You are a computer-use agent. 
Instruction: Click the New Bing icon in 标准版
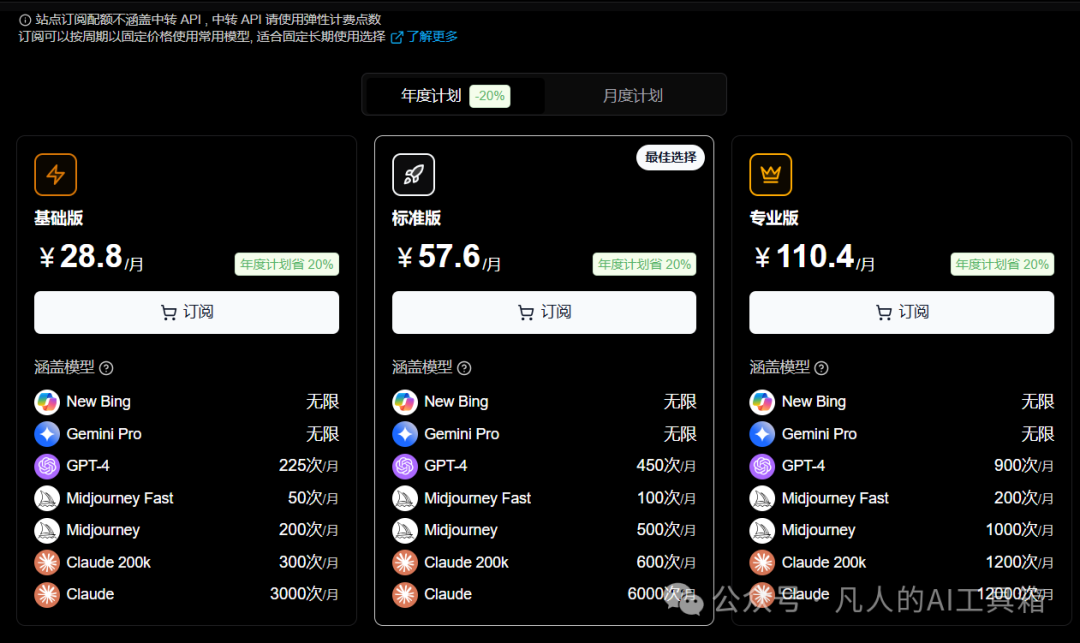coord(405,401)
